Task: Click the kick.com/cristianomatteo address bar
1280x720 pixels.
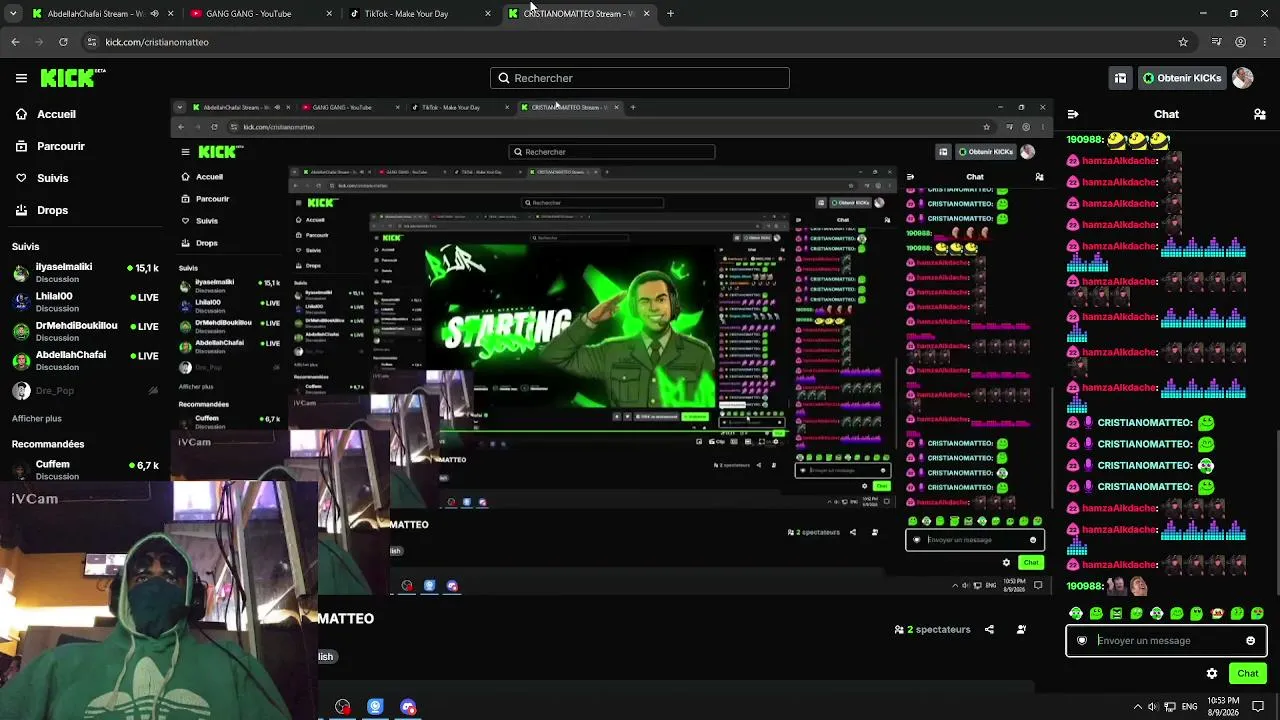Action: click(x=637, y=42)
